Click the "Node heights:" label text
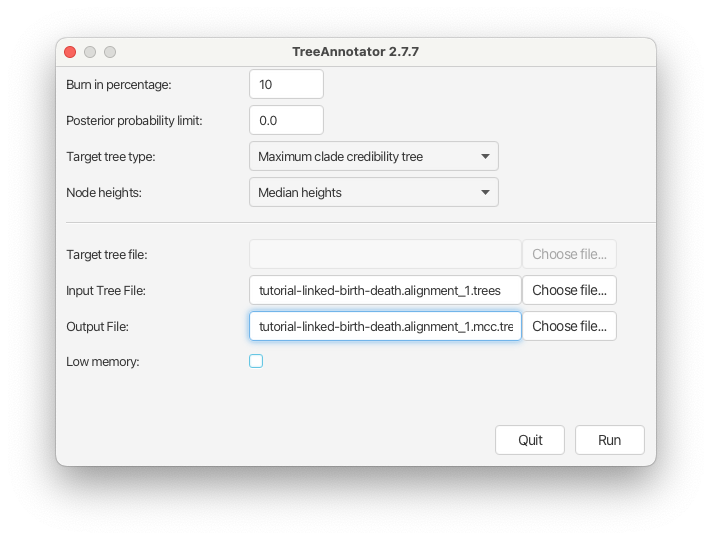The width and height of the screenshot is (712, 540). (x=104, y=193)
